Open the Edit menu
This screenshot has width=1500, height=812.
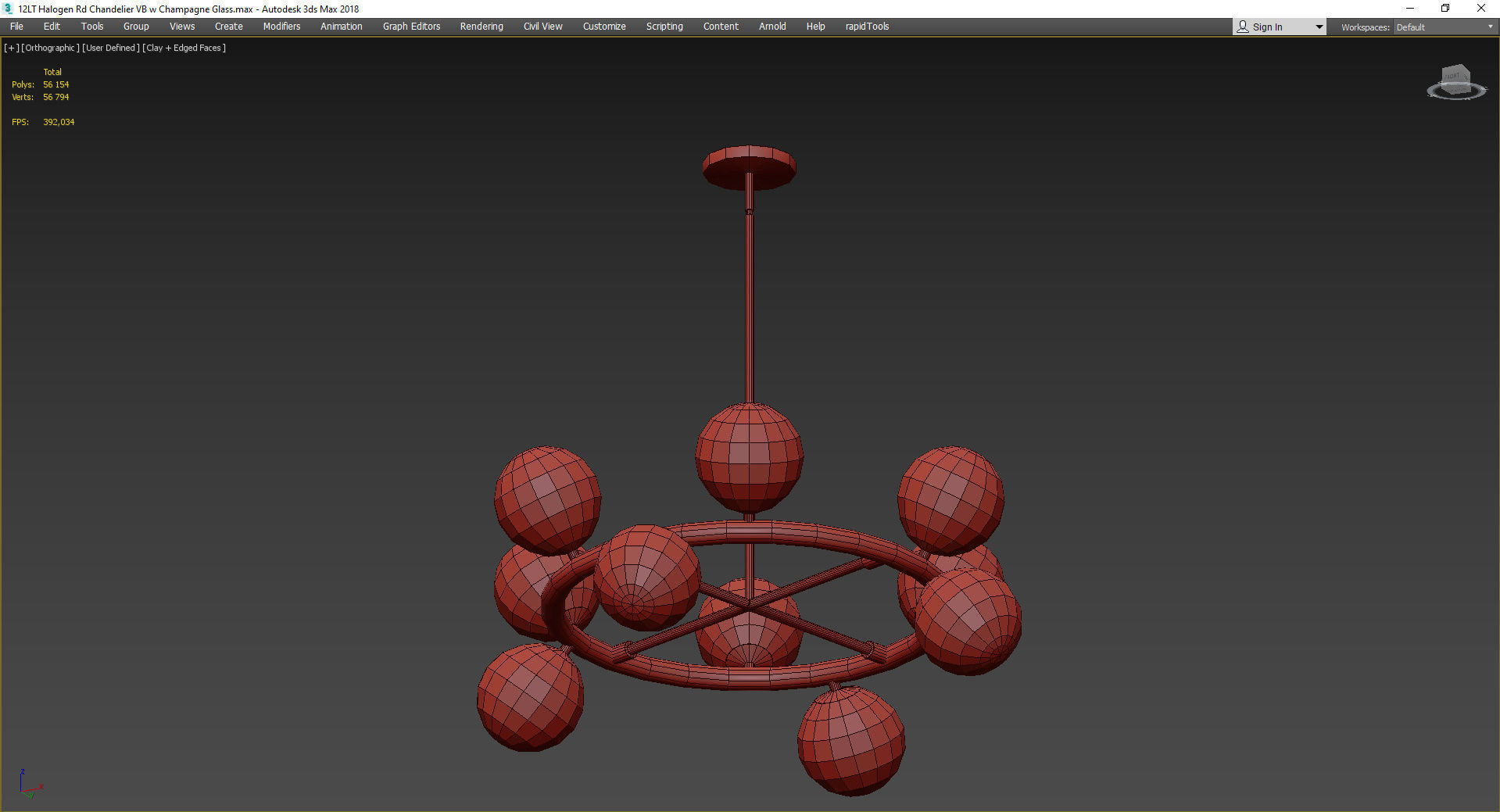coord(52,27)
